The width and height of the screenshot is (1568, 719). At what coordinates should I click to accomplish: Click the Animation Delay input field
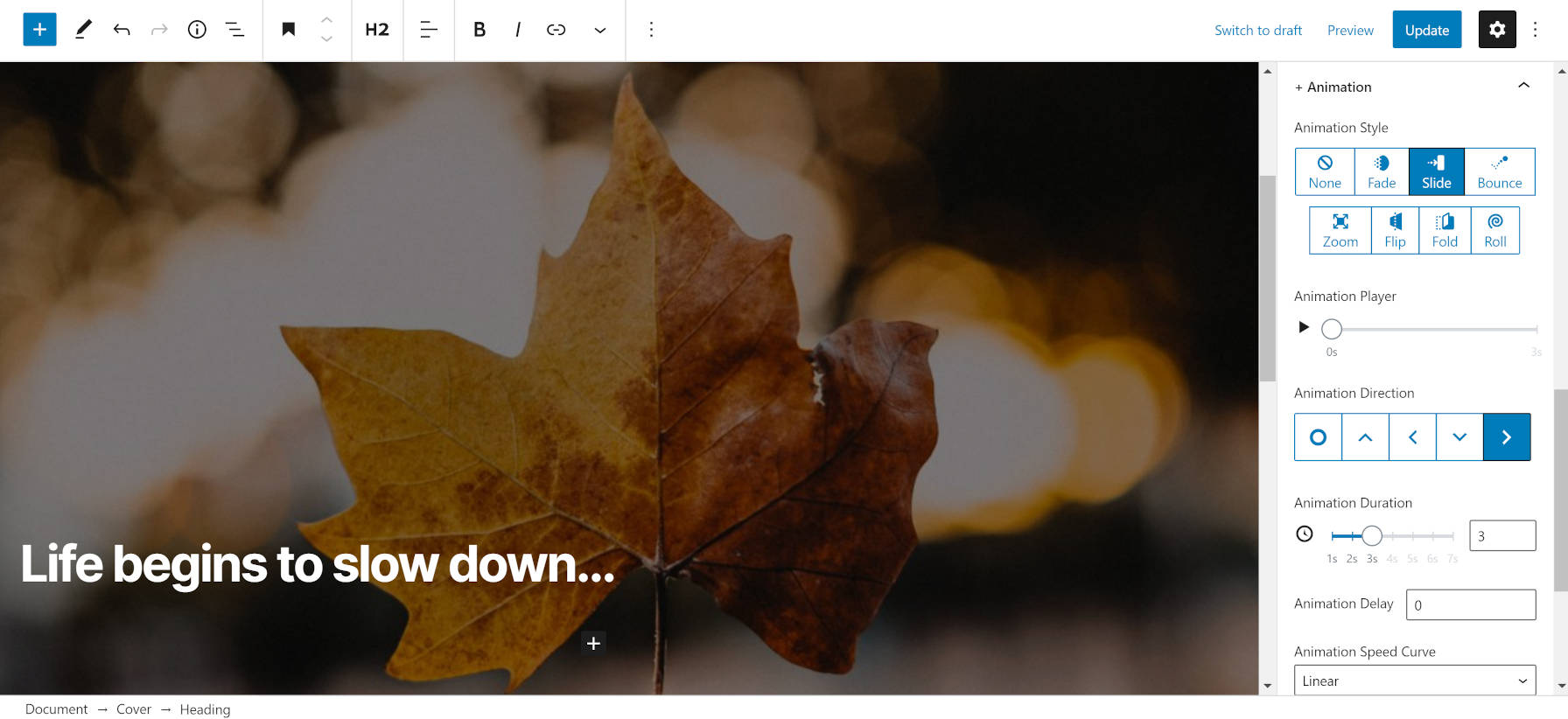pyautogui.click(x=1470, y=604)
